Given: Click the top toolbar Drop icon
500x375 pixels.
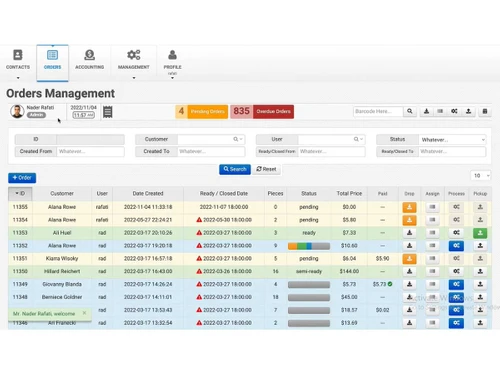Looking at the screenshot, I should point(426,111).
